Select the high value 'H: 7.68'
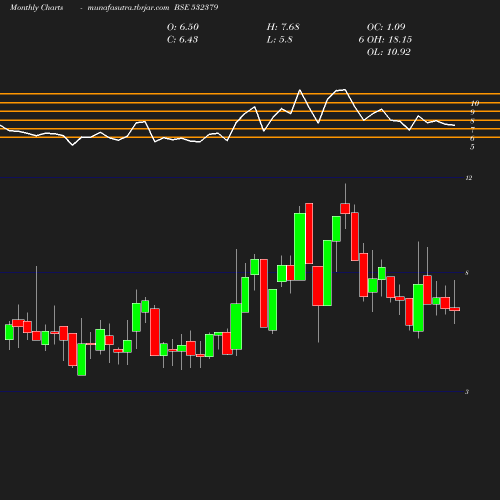Image resolution: width=500 pixels, height=500 pixels. tap(283, 27)
